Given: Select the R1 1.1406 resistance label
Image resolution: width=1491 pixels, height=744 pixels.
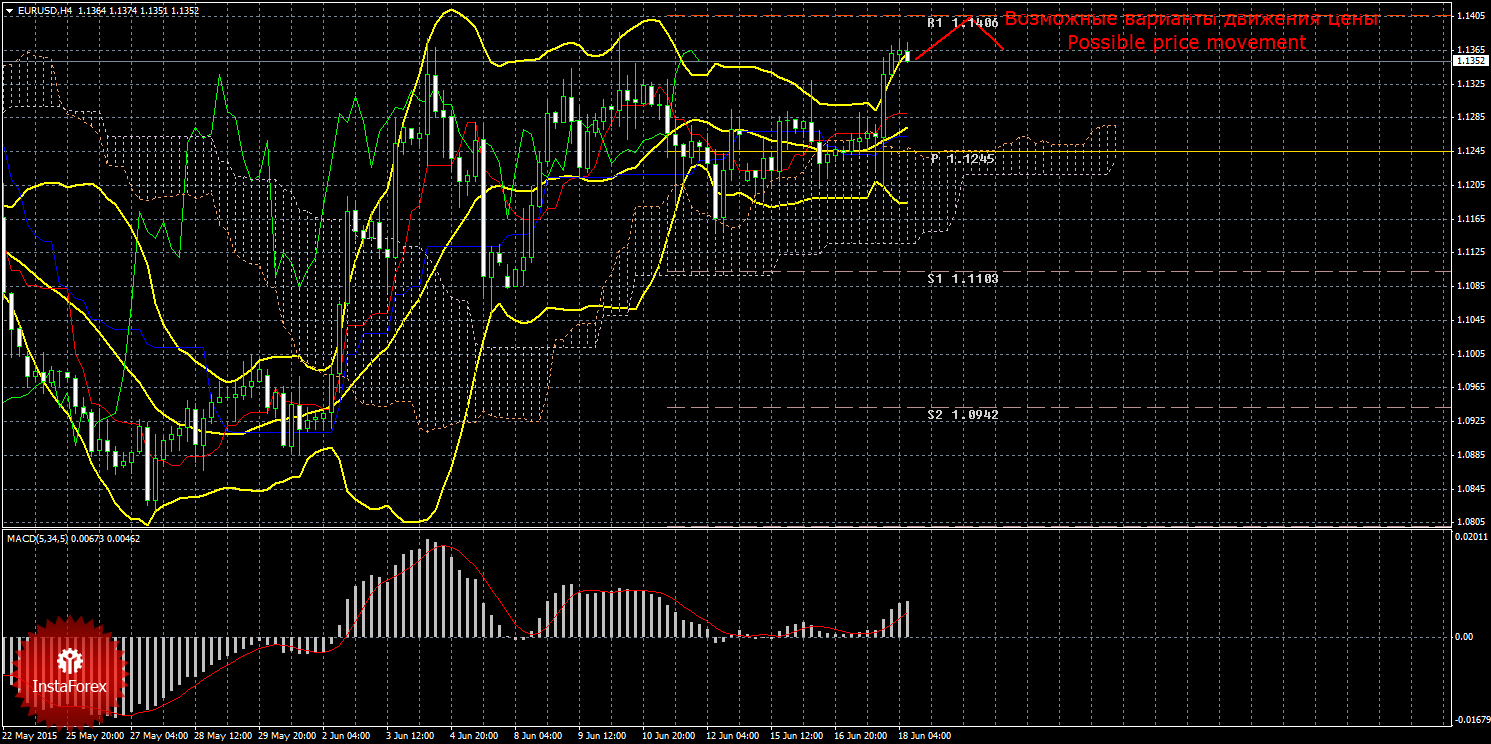Looking at the screenshot, I should click(962, 22).
